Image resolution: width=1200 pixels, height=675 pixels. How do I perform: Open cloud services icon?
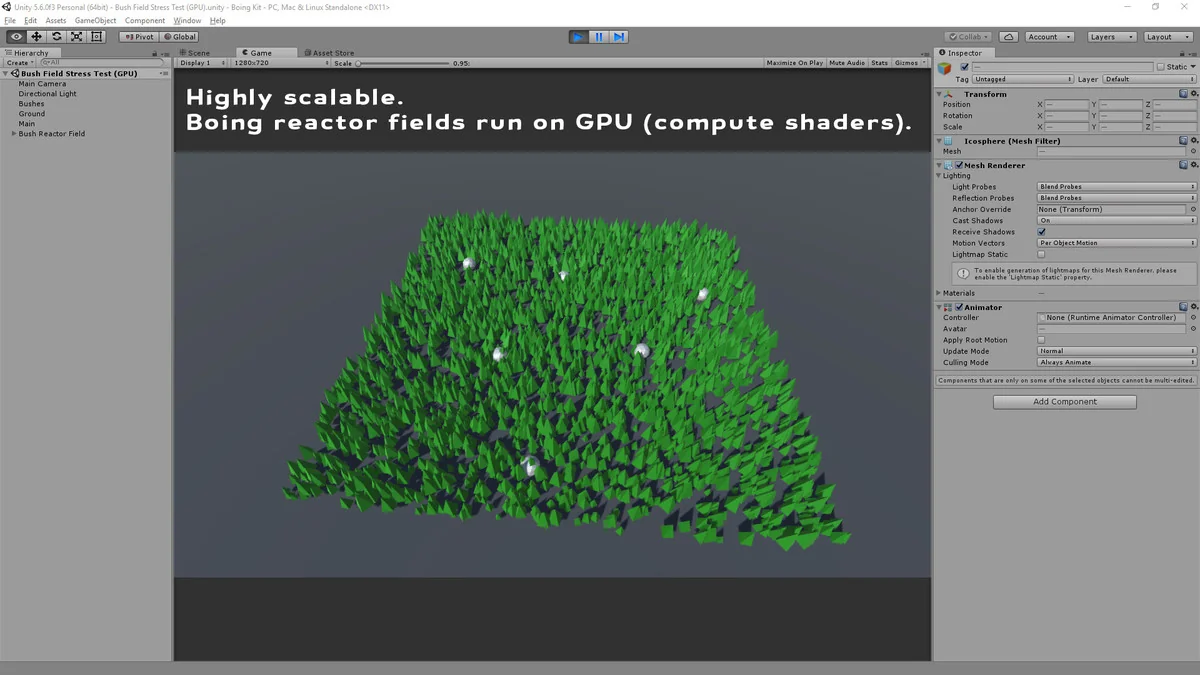[x=1009, y=37]
